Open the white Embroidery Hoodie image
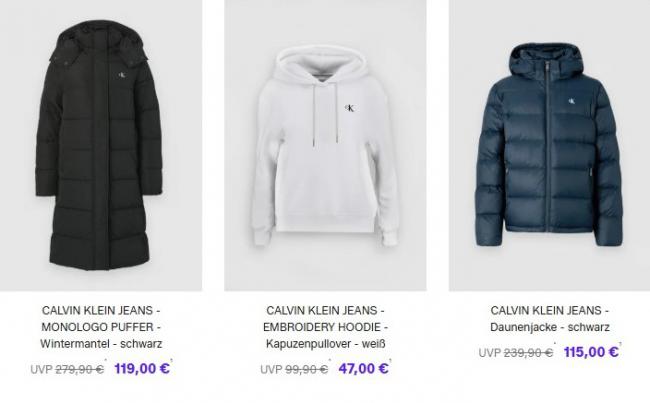The image size is (650, 403). [325, 145]
